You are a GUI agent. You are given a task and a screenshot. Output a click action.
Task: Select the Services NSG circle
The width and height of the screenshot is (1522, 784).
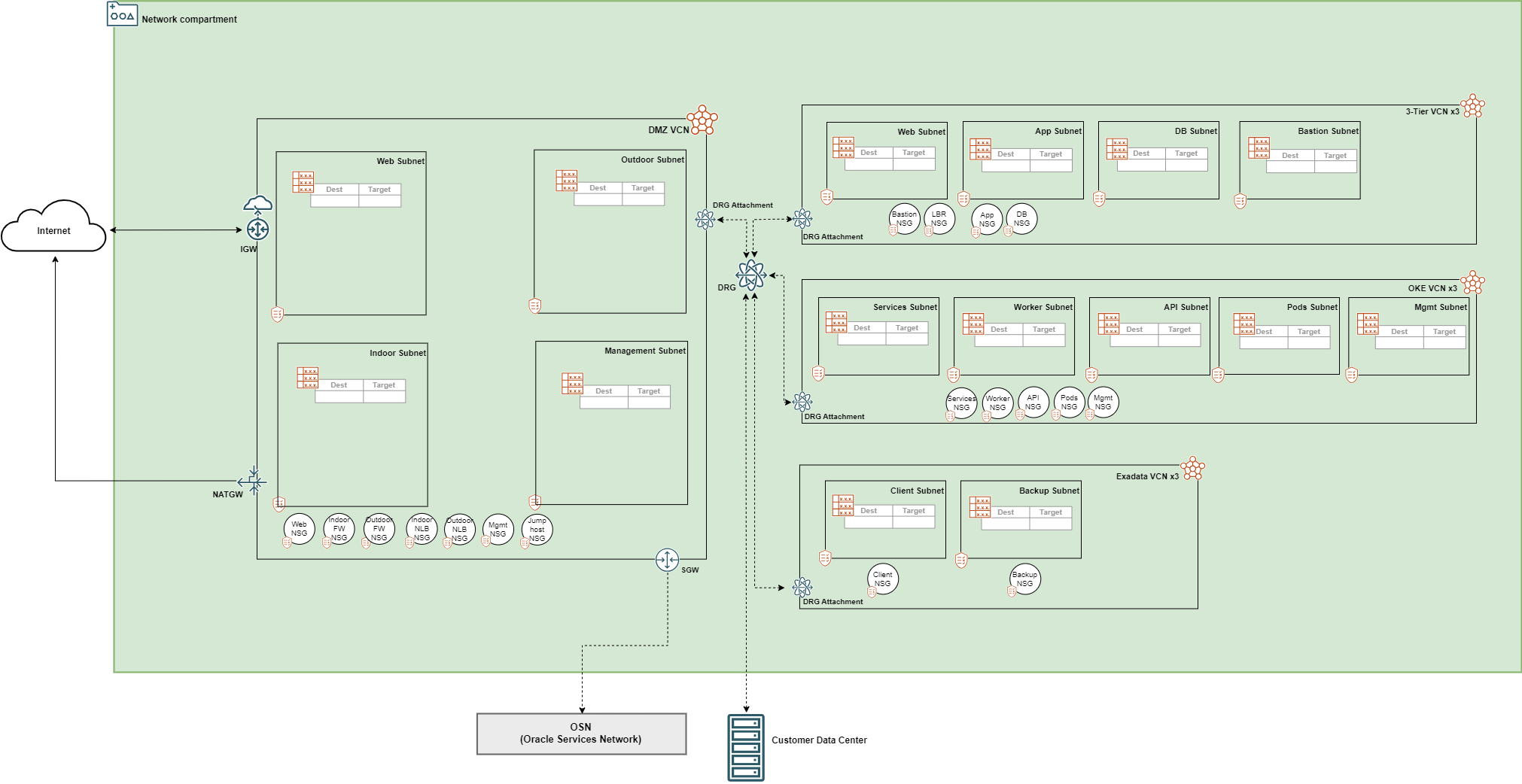[x=962, y=403]
